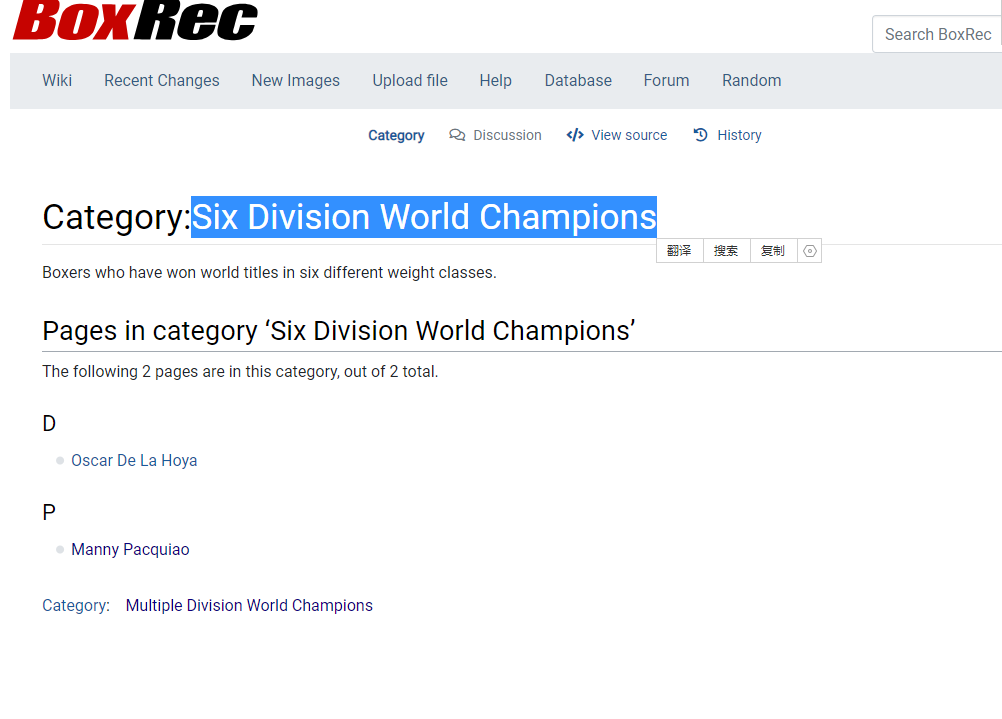This screenshot has height=719, width=1002.
Task: Go to a Random page
Action: [x=752, y=81]
